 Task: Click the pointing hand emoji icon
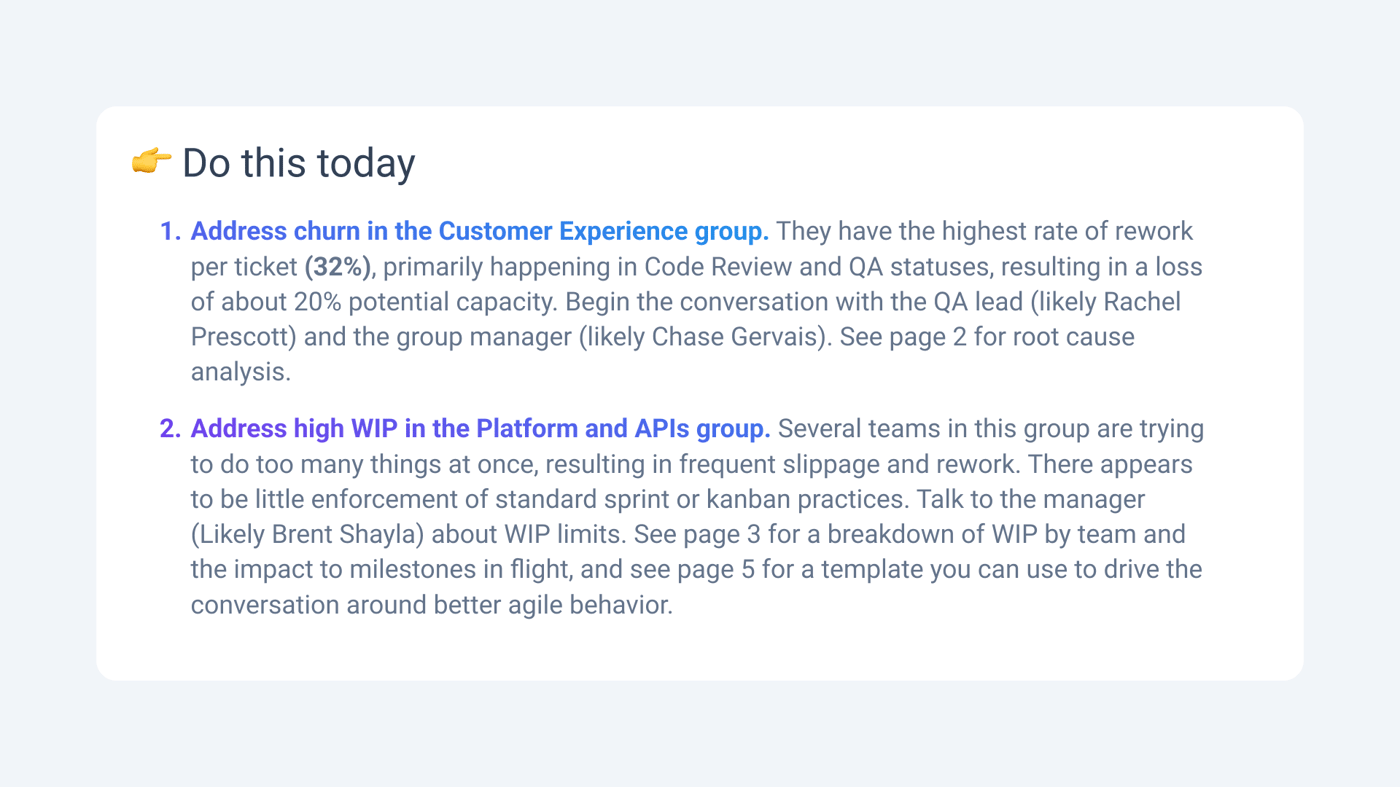click(x=151, y=161)
